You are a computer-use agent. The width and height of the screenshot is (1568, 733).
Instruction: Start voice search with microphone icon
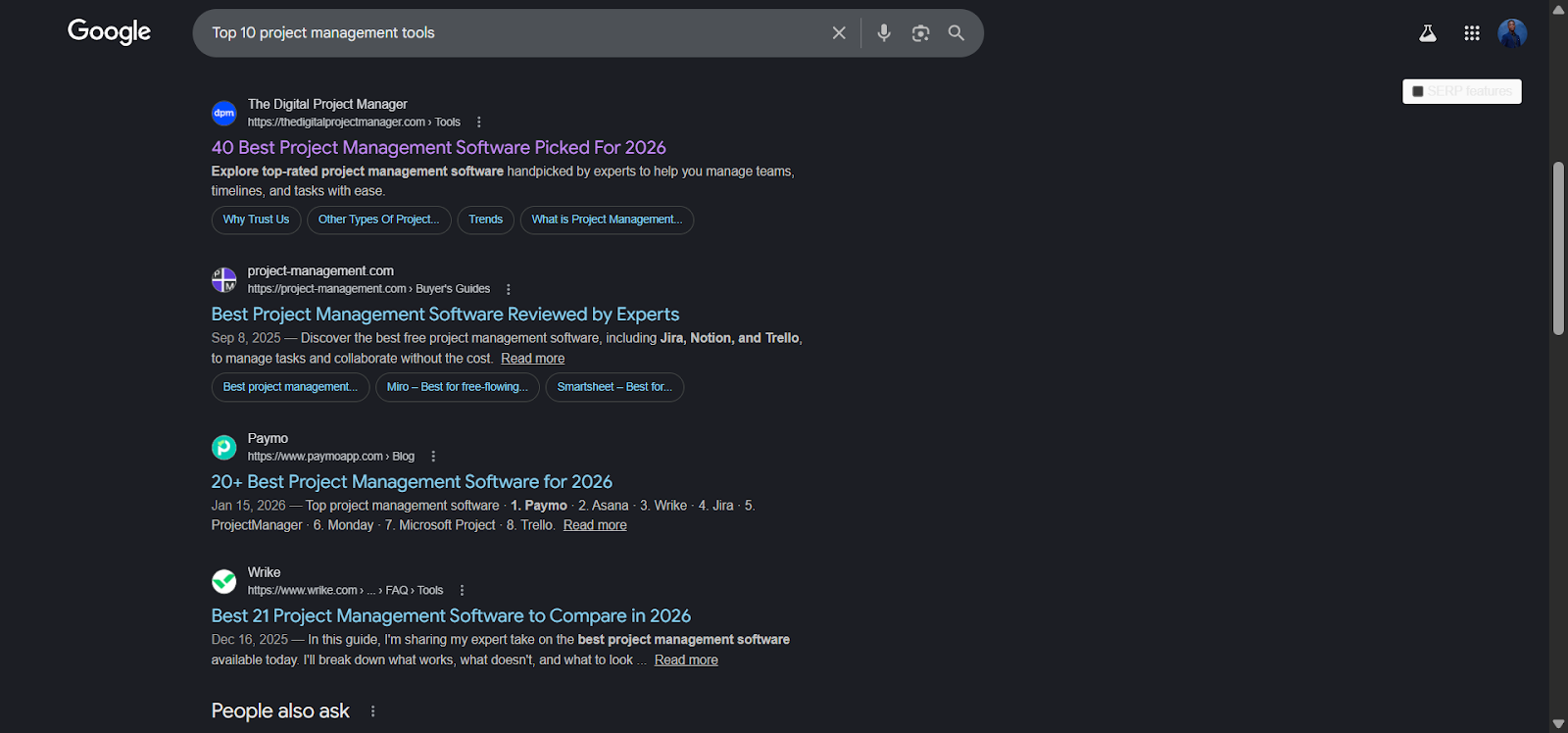[x=884, y=33]
